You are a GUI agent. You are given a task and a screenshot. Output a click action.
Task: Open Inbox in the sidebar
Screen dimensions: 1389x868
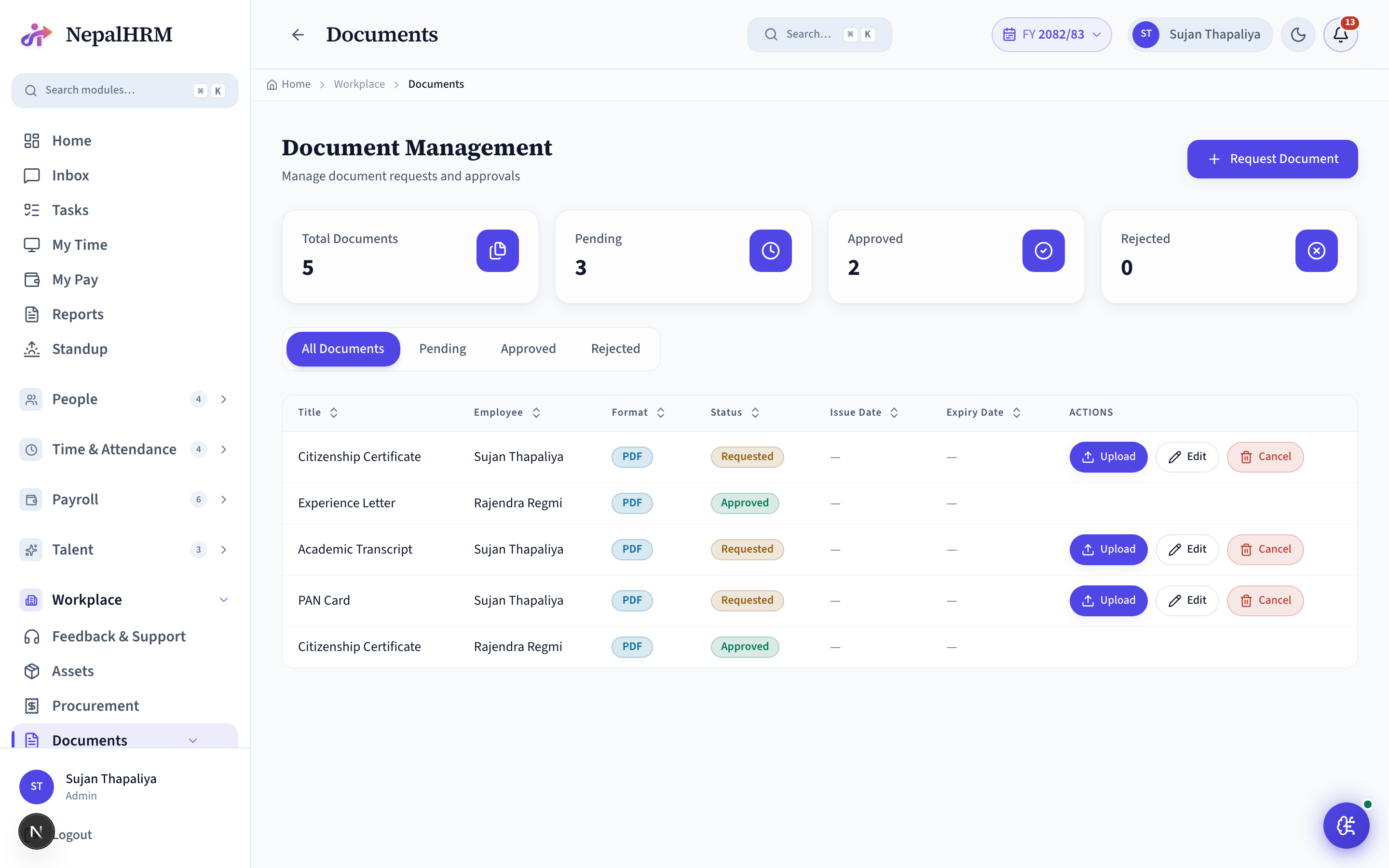coord(124,175)
